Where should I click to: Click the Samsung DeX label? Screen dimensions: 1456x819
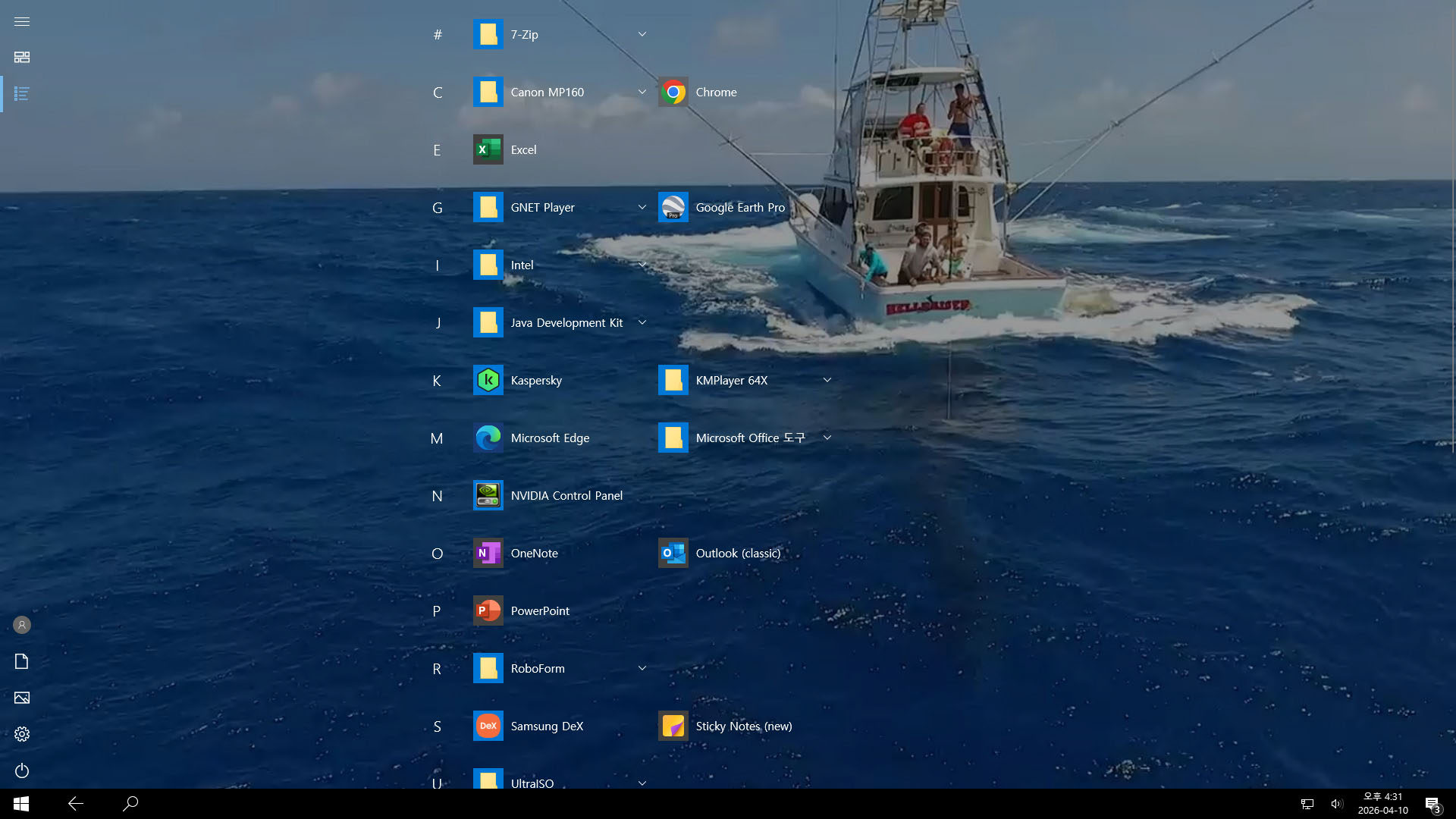tap(547, 726)
